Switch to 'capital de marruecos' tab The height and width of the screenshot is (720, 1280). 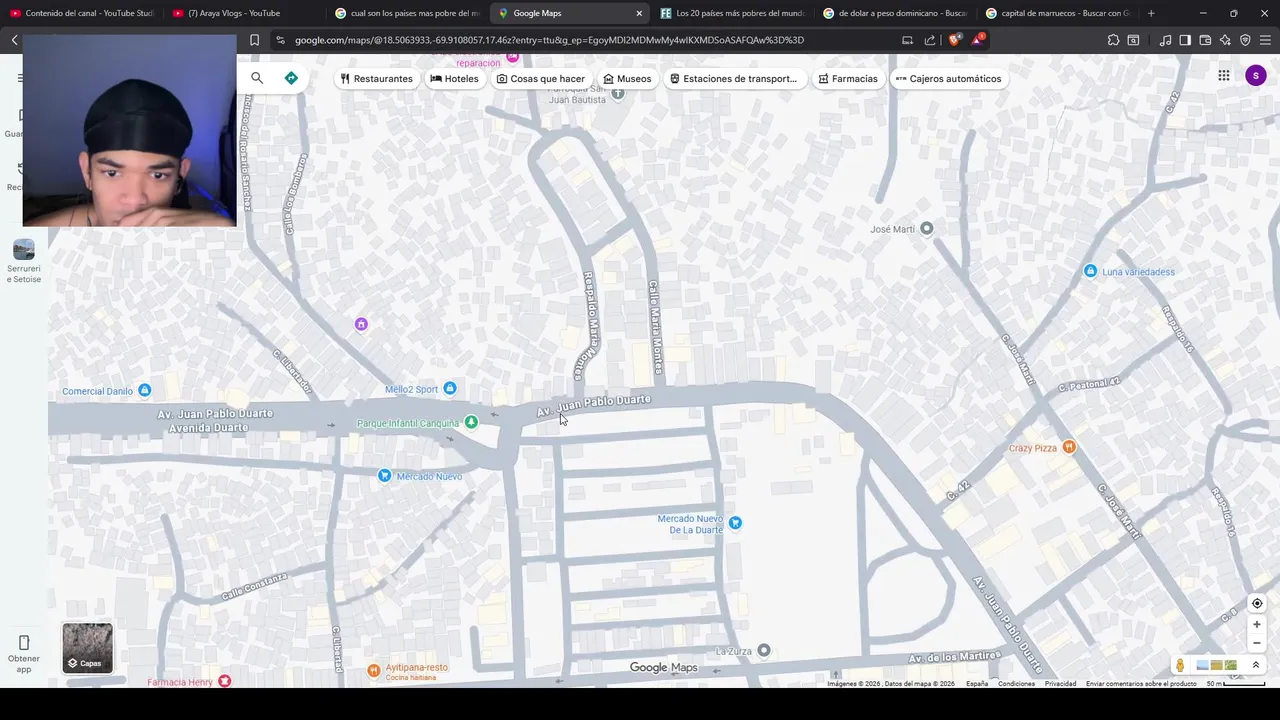[1058, 13]
